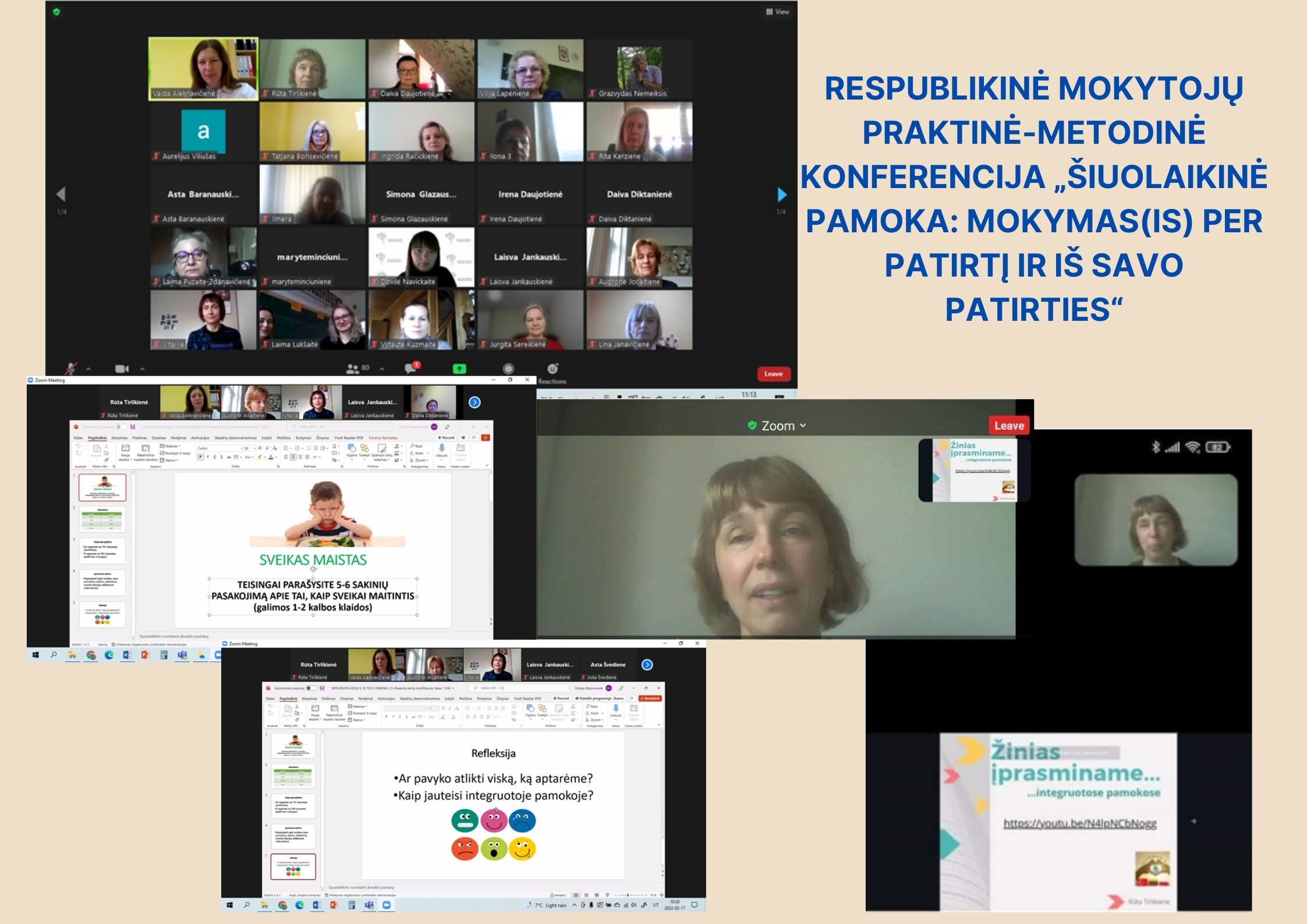Toggle center alignment in the SVEIKAS MAISTAS ribbon

[x=292, y=458]
